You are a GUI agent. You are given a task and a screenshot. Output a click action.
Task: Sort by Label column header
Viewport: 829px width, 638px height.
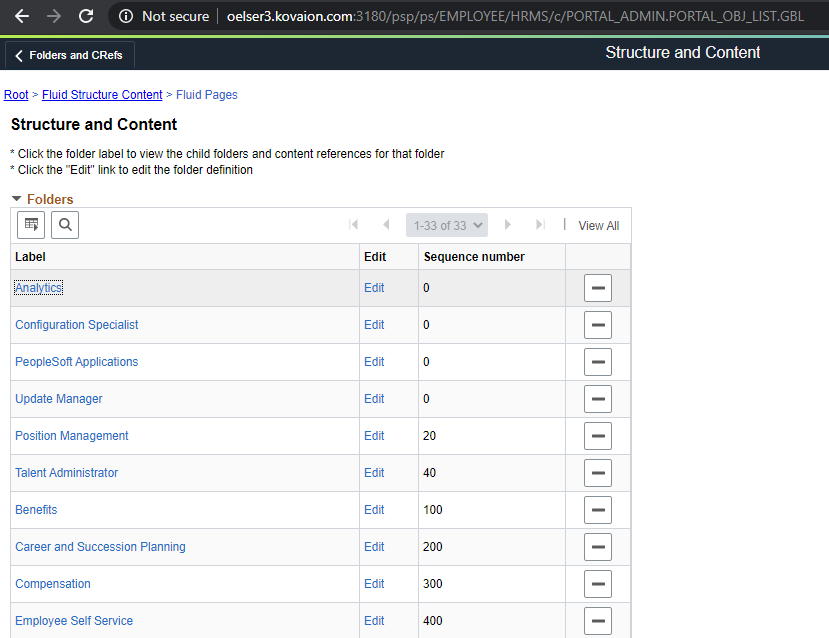point(30,257)
